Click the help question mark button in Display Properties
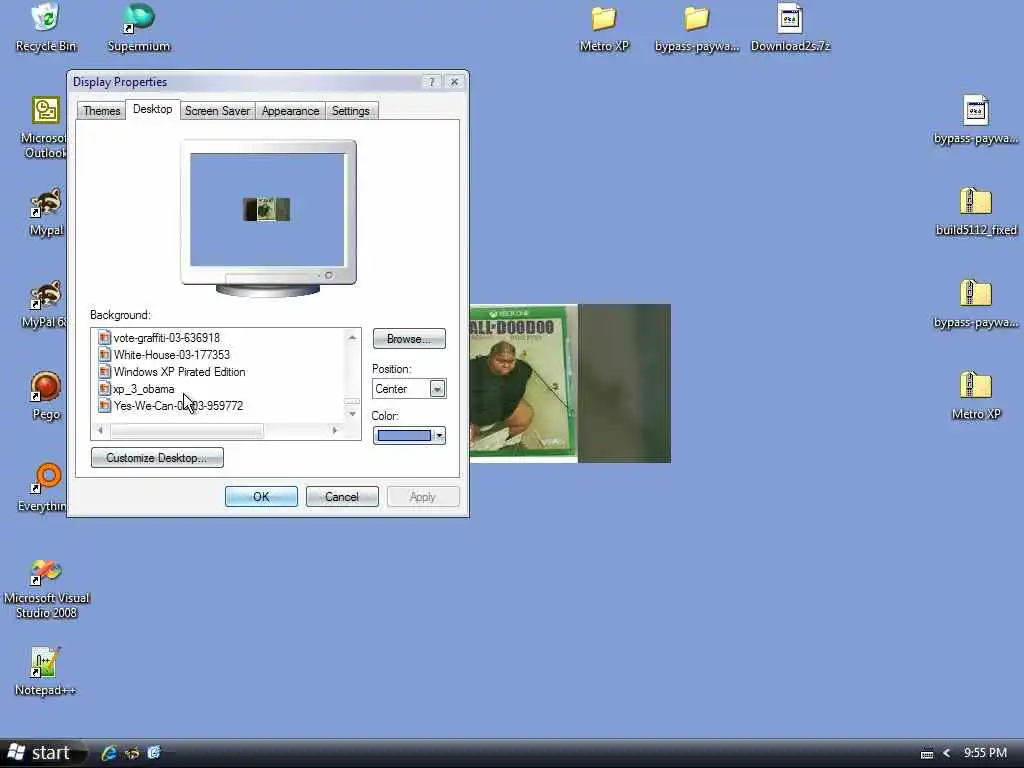 coord(431,82)
